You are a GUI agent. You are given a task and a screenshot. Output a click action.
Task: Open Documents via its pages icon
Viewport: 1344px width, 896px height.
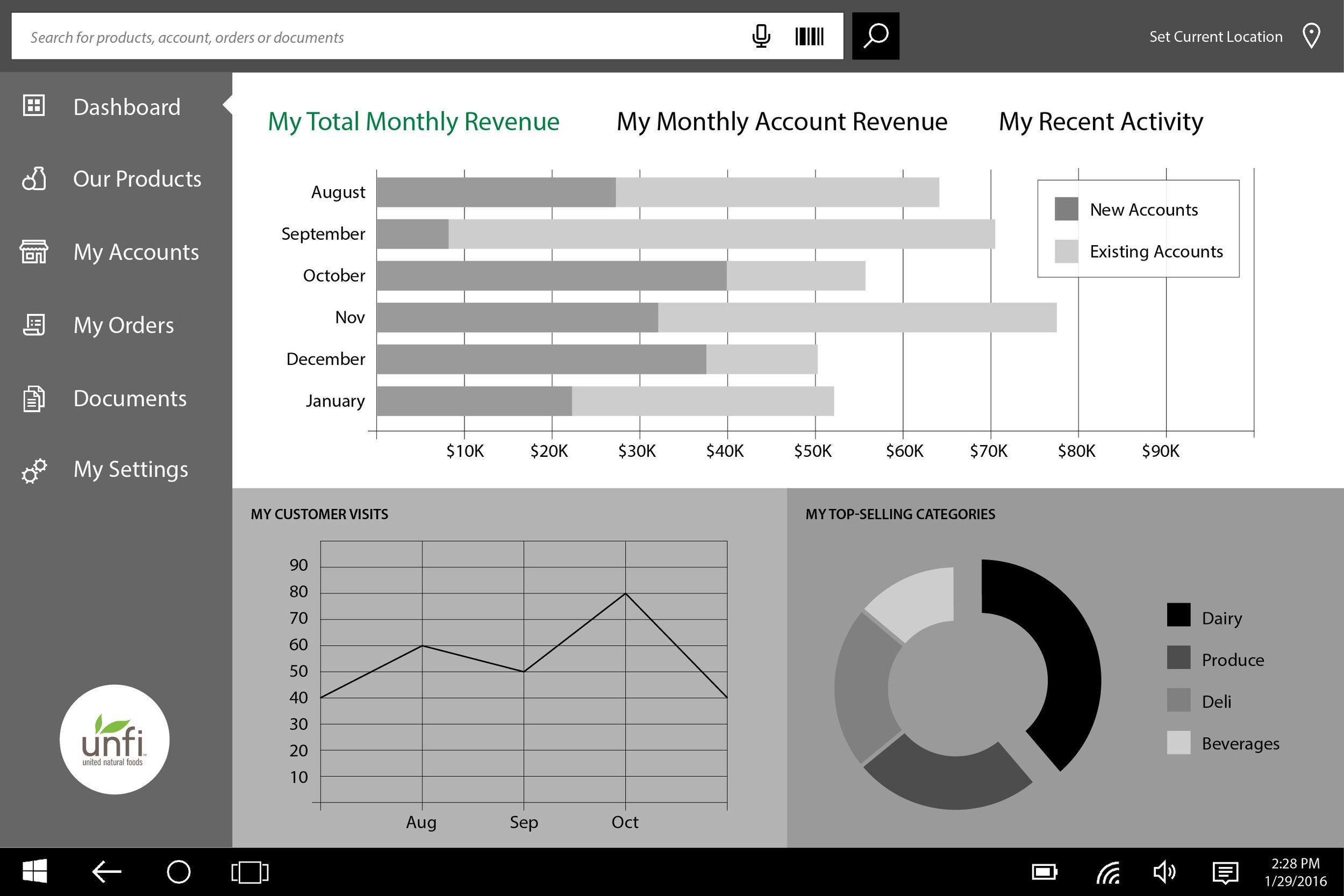point(33,398)
